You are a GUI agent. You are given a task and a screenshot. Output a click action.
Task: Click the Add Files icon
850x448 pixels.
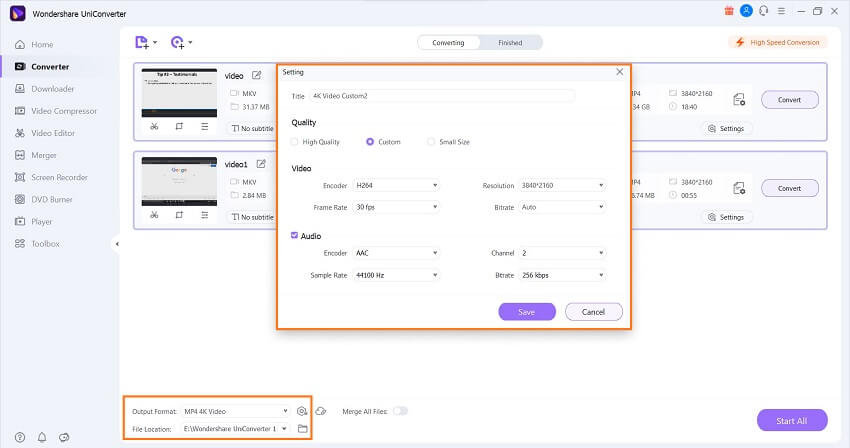coord(141,42)
